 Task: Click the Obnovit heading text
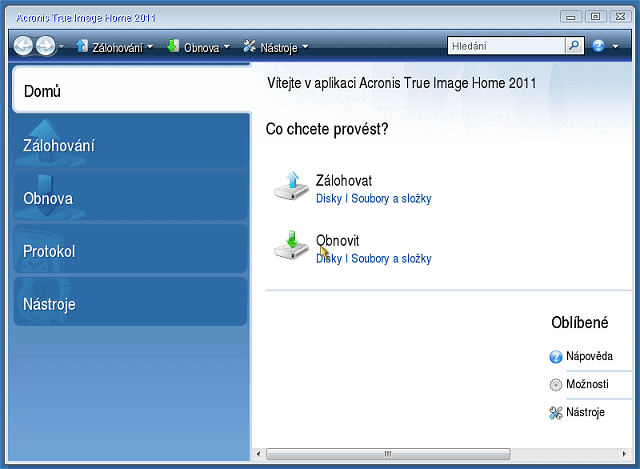tap(337, 241)
